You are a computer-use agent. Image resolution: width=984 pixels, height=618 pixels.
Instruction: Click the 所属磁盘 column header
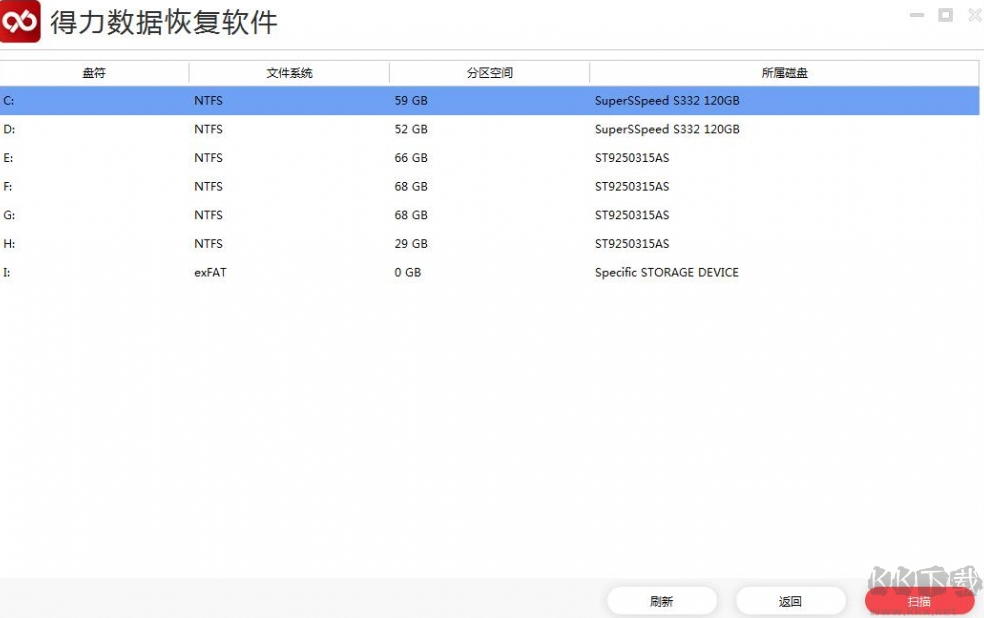tap(783, 72)
